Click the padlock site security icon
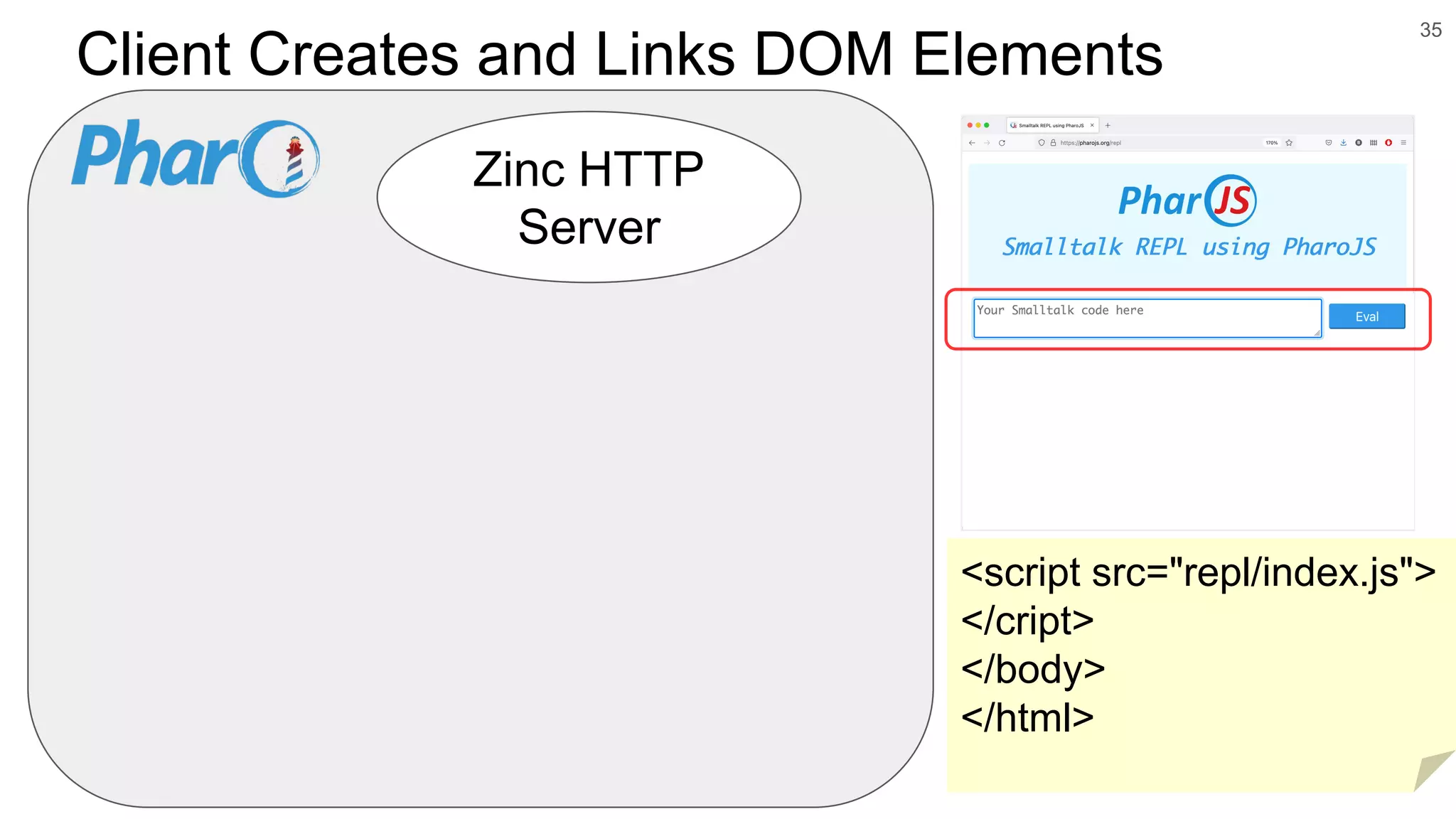Image resolution: width=1456 pixels, height=819 pixels. [1053, 143]
